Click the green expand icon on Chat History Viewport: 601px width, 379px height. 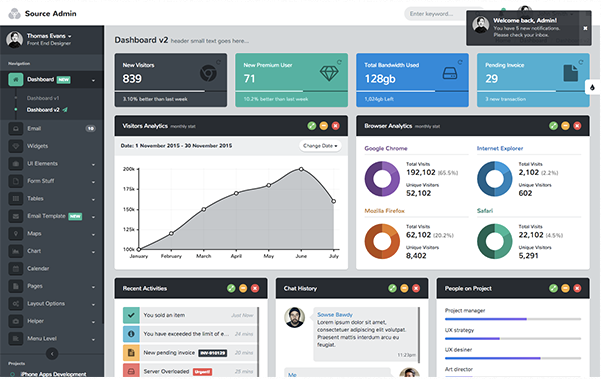392,288
